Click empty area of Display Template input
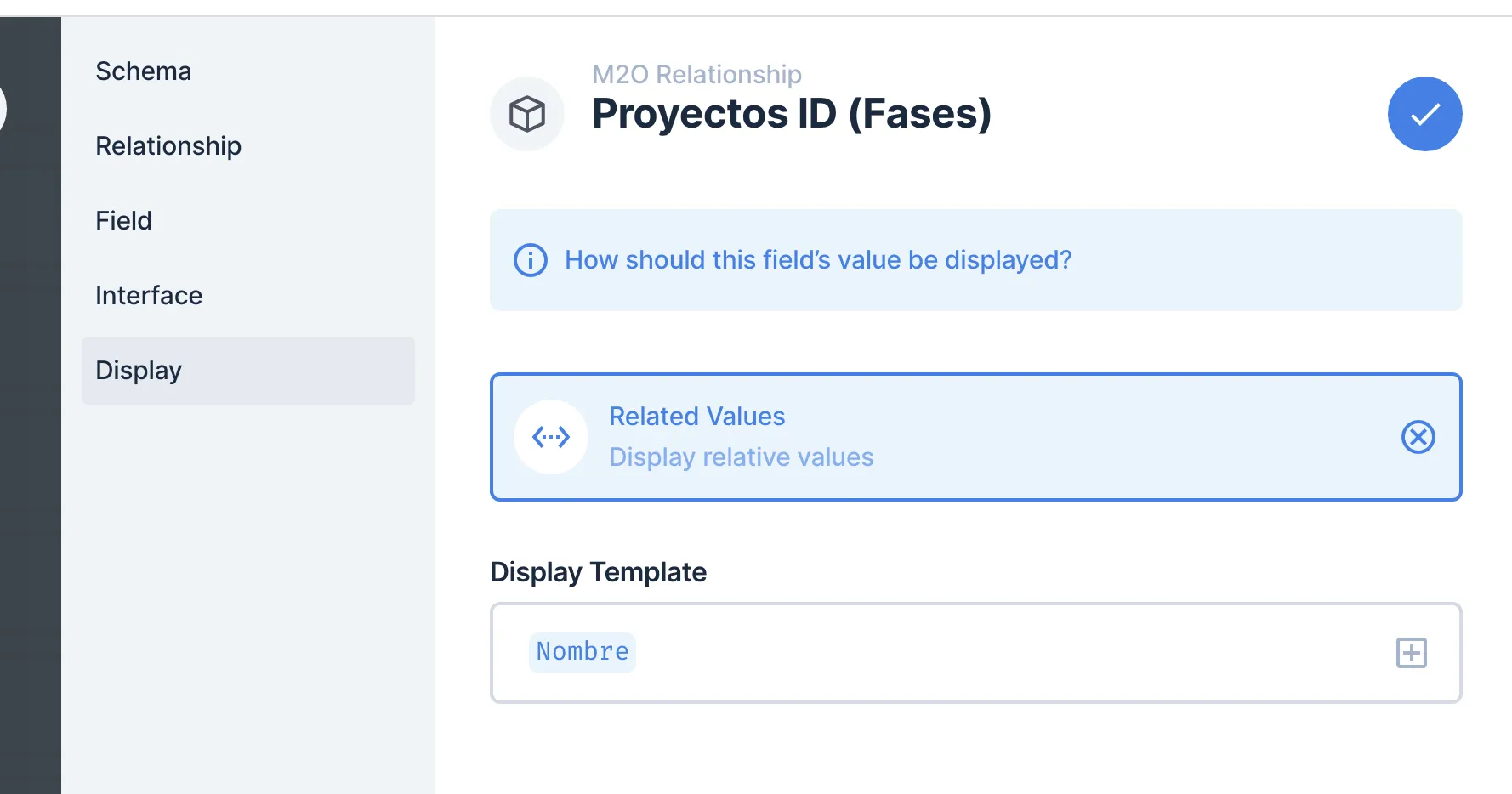The image size is (1512, 794). tap(978, 653)
